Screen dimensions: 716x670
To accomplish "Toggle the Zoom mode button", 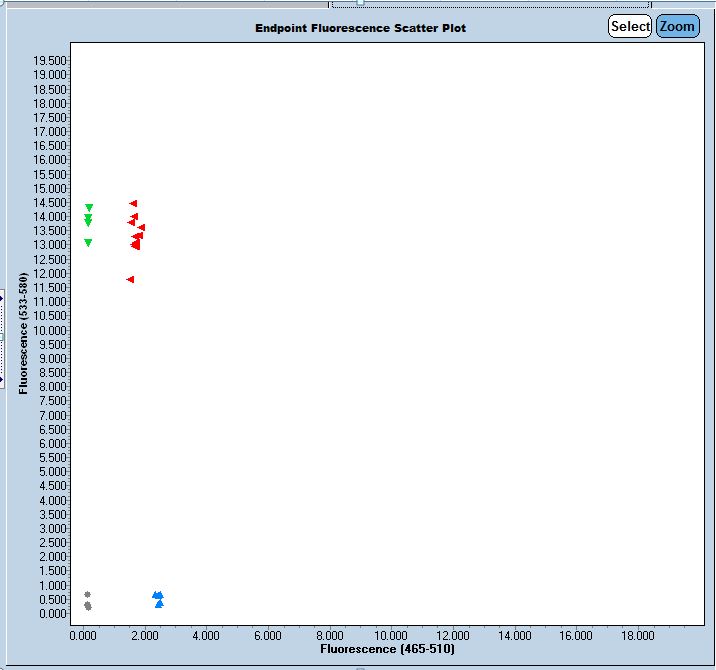I will click(677, 27).
